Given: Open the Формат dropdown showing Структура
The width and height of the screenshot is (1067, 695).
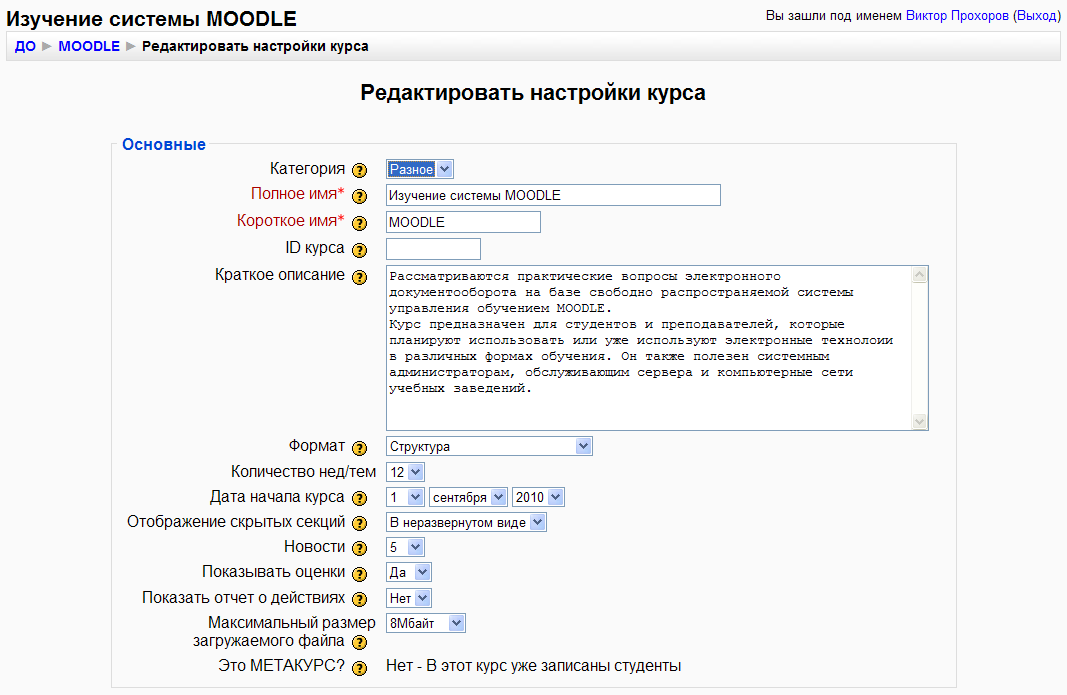Looking at the screenshot, I should pos(489,446).
